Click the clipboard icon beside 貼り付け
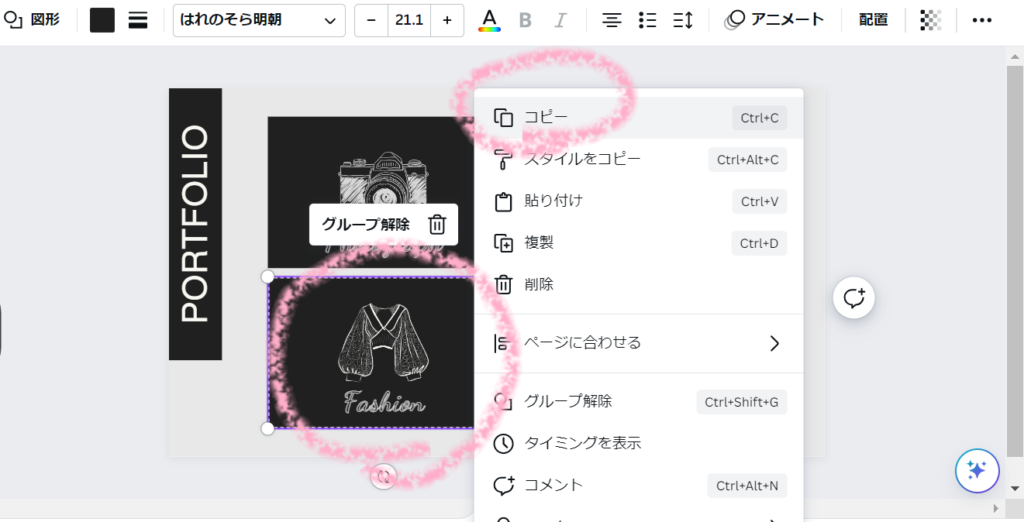1024x522 pixels. [503, 201]
